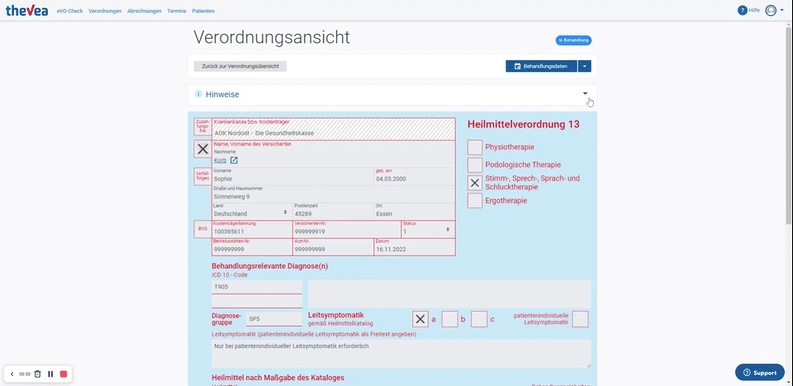793x386 pixels.
Task: Click the thevea logo
Action: pyautogui.click(x=27, y=11)
